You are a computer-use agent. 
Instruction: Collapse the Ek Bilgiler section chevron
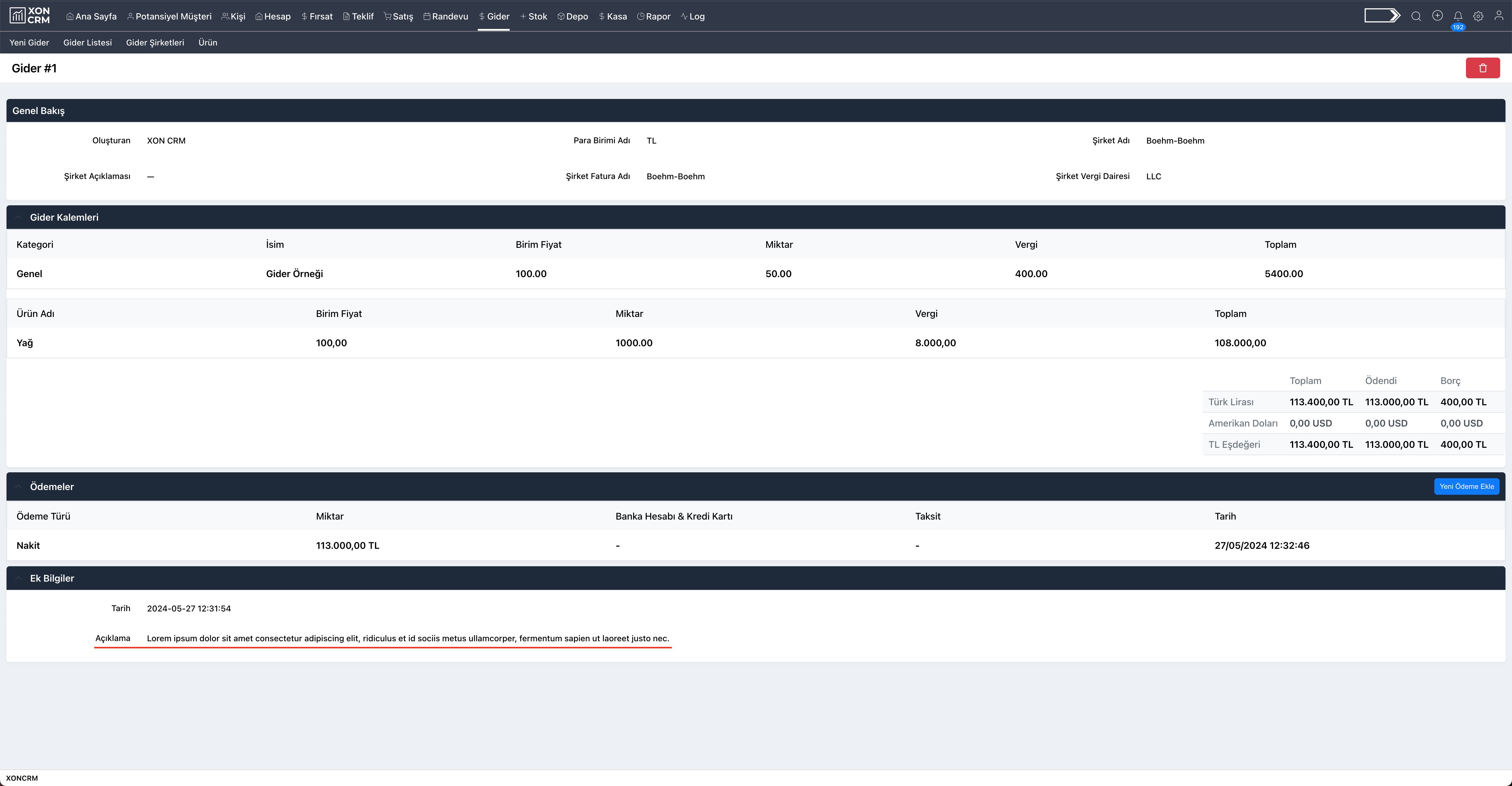click(x=18, y=578)
